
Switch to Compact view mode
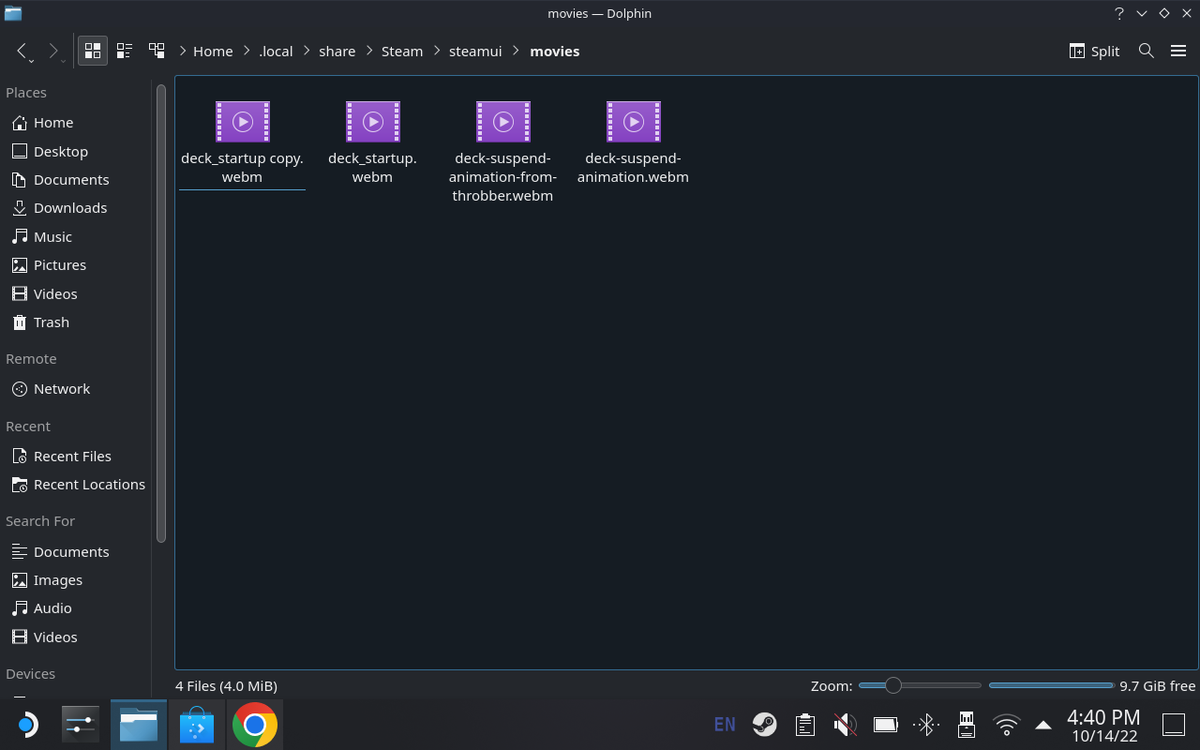[124, 50]
